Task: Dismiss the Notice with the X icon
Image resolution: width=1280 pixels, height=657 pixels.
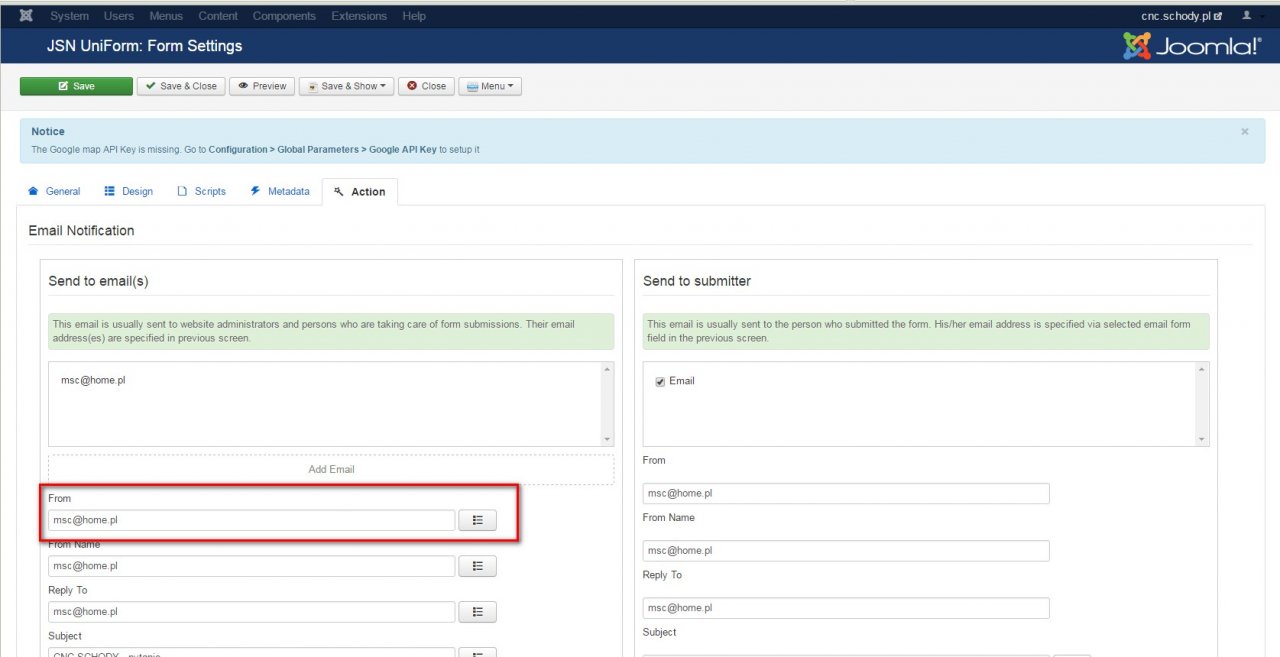Action: pos(1245,131)
